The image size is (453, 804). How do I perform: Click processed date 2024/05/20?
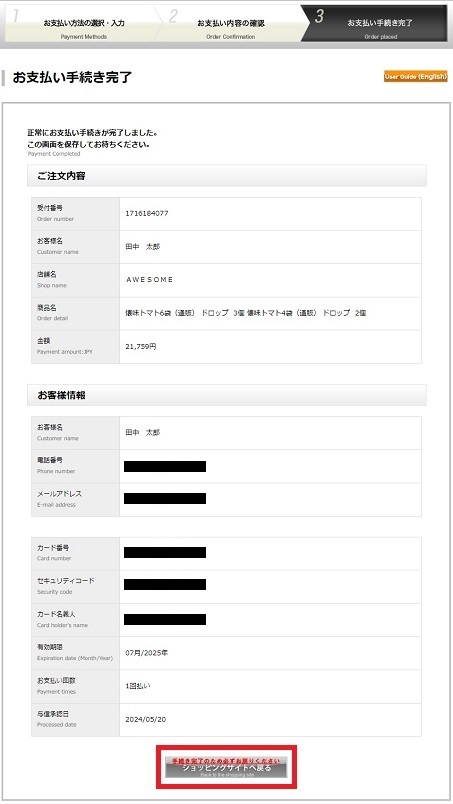146,719
